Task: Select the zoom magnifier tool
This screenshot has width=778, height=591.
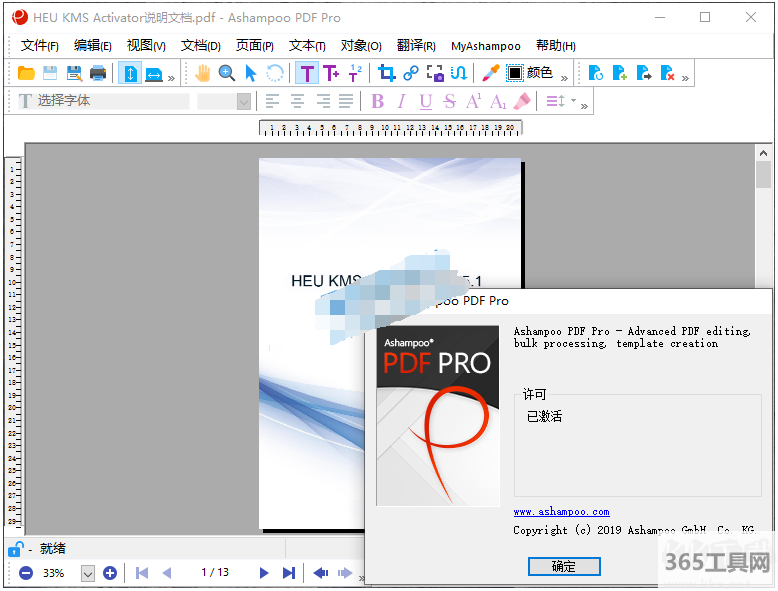Action: (227, 73)
